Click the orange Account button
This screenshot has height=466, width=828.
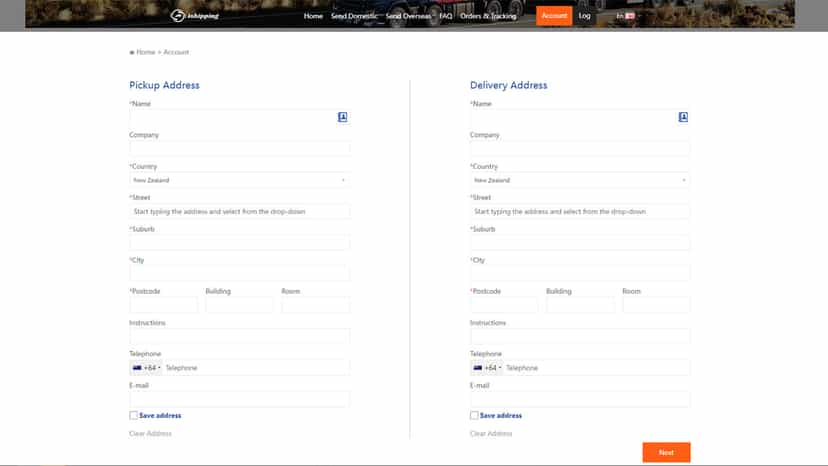tap(554, 16)
